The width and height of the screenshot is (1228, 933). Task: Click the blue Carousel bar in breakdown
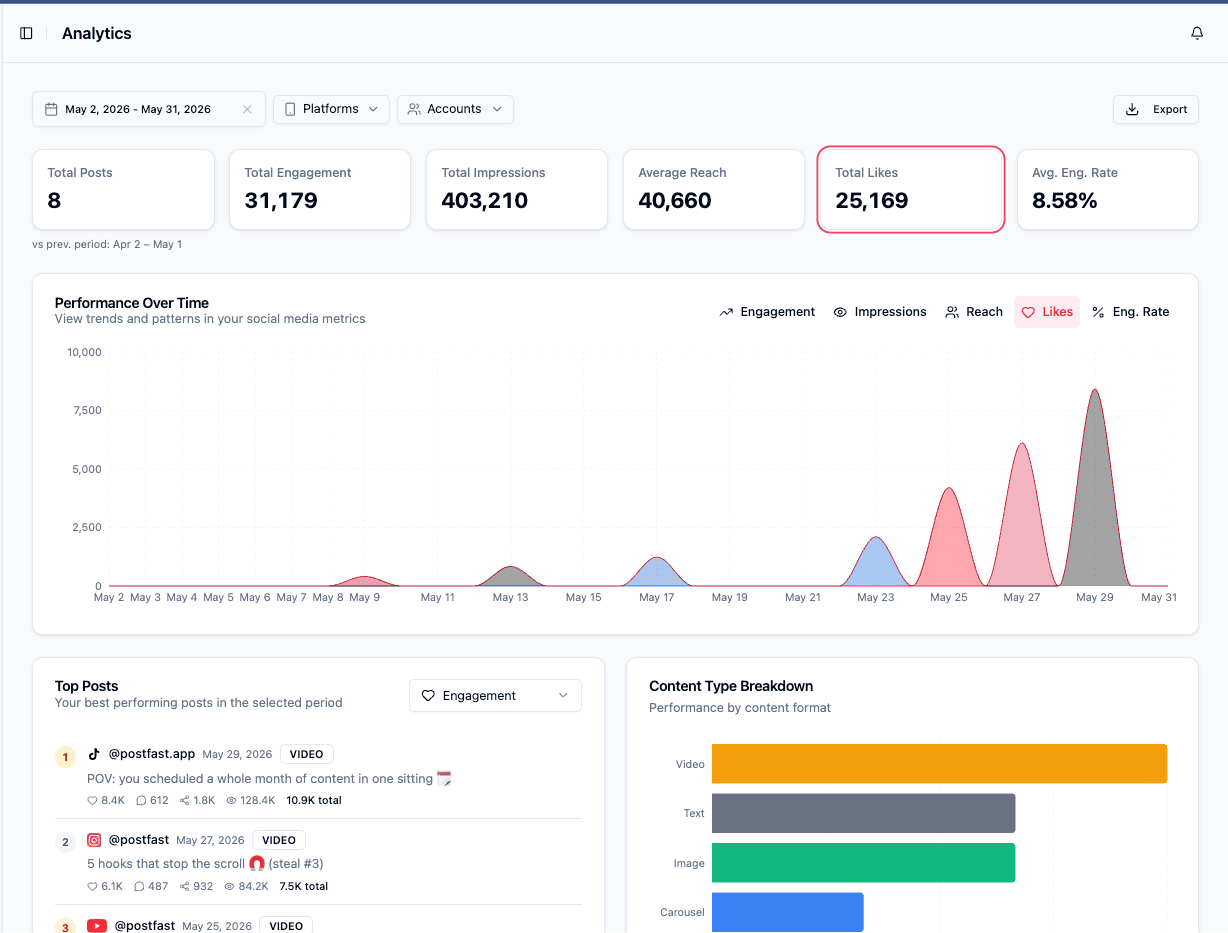(787, 912)
